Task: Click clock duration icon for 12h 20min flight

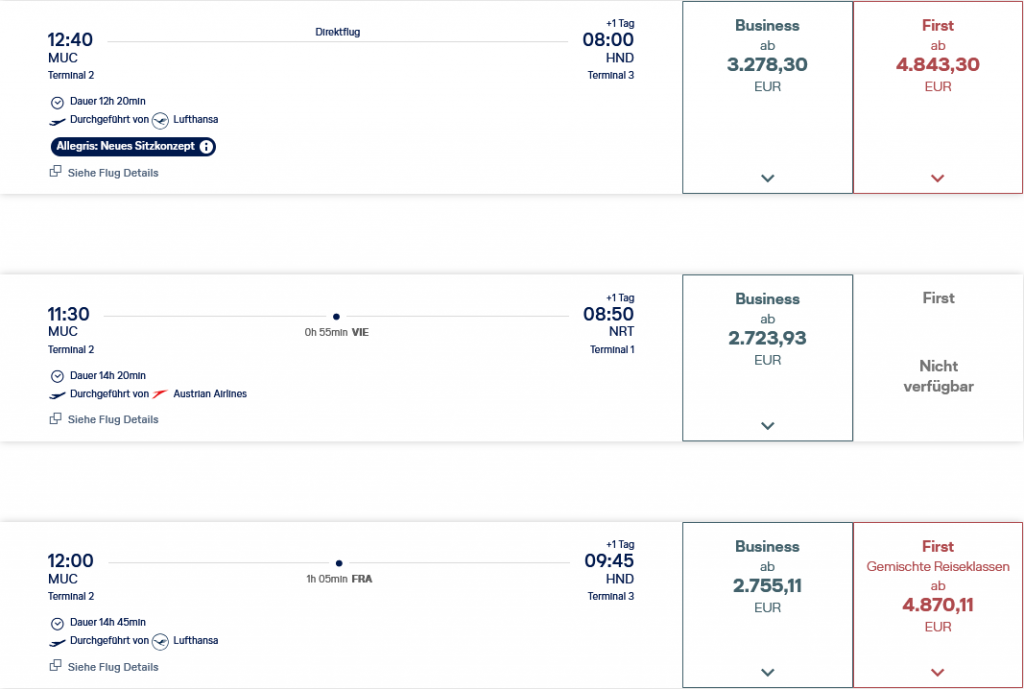Action: [57, 102]
